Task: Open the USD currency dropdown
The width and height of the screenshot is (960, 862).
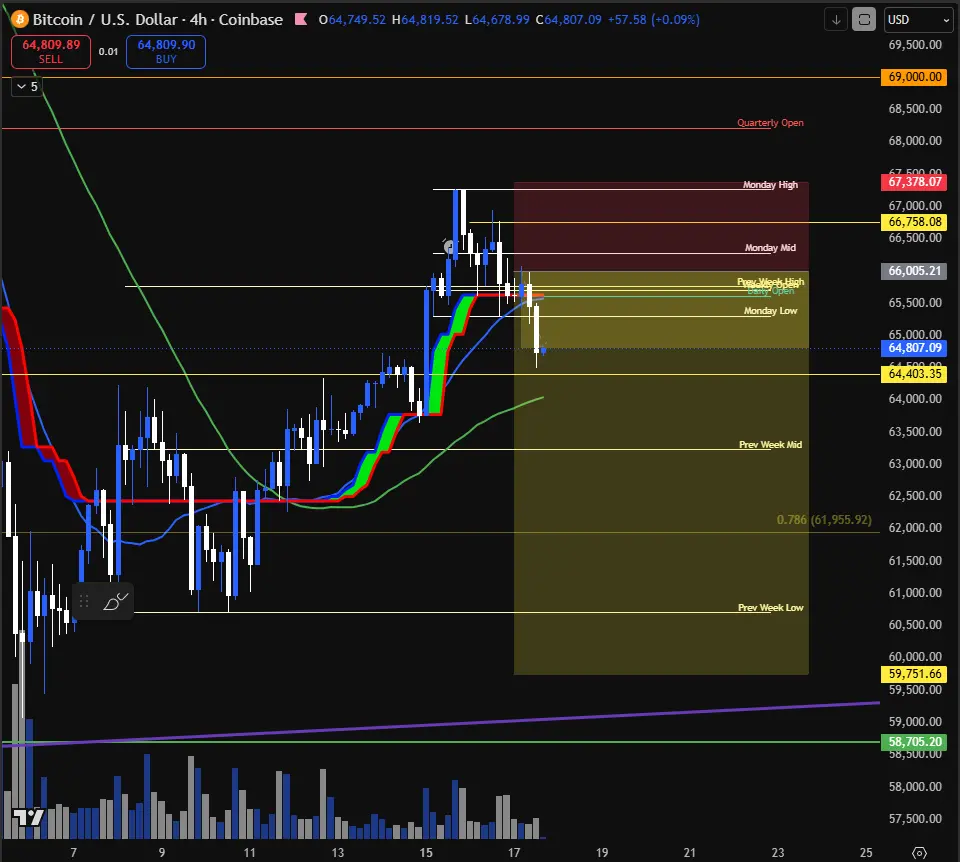Action: tap(918, 20)
